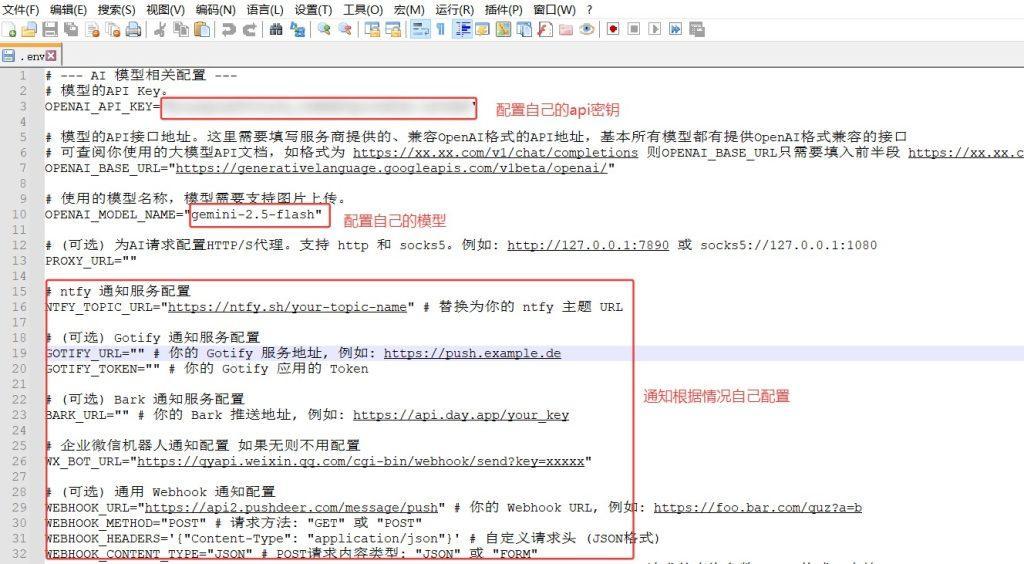Click the http://127.0.0.1:7890 proxy link
The height and width of the screenshot is (564, 1024).
pyautogui.click(x=588, y=245)
